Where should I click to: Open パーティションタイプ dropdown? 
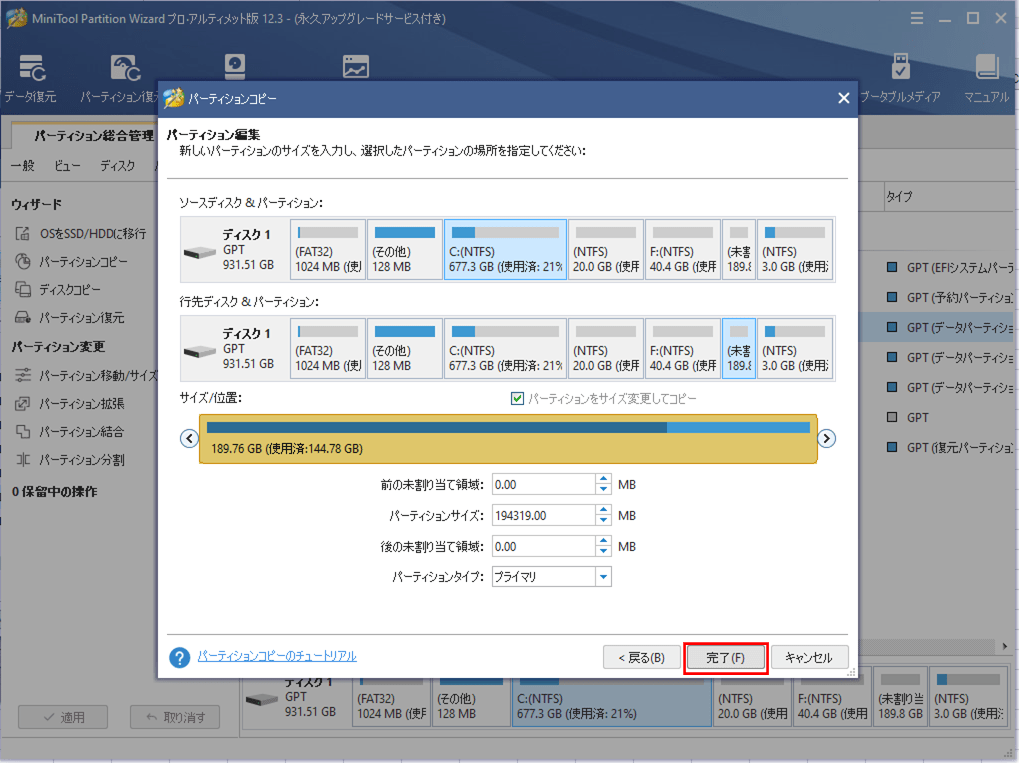pos(603,576)
